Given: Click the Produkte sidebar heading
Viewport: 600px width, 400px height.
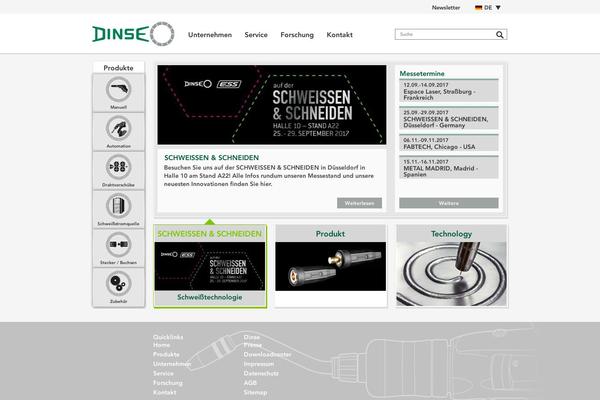Looking at the screenshot, I should point(118,68).
